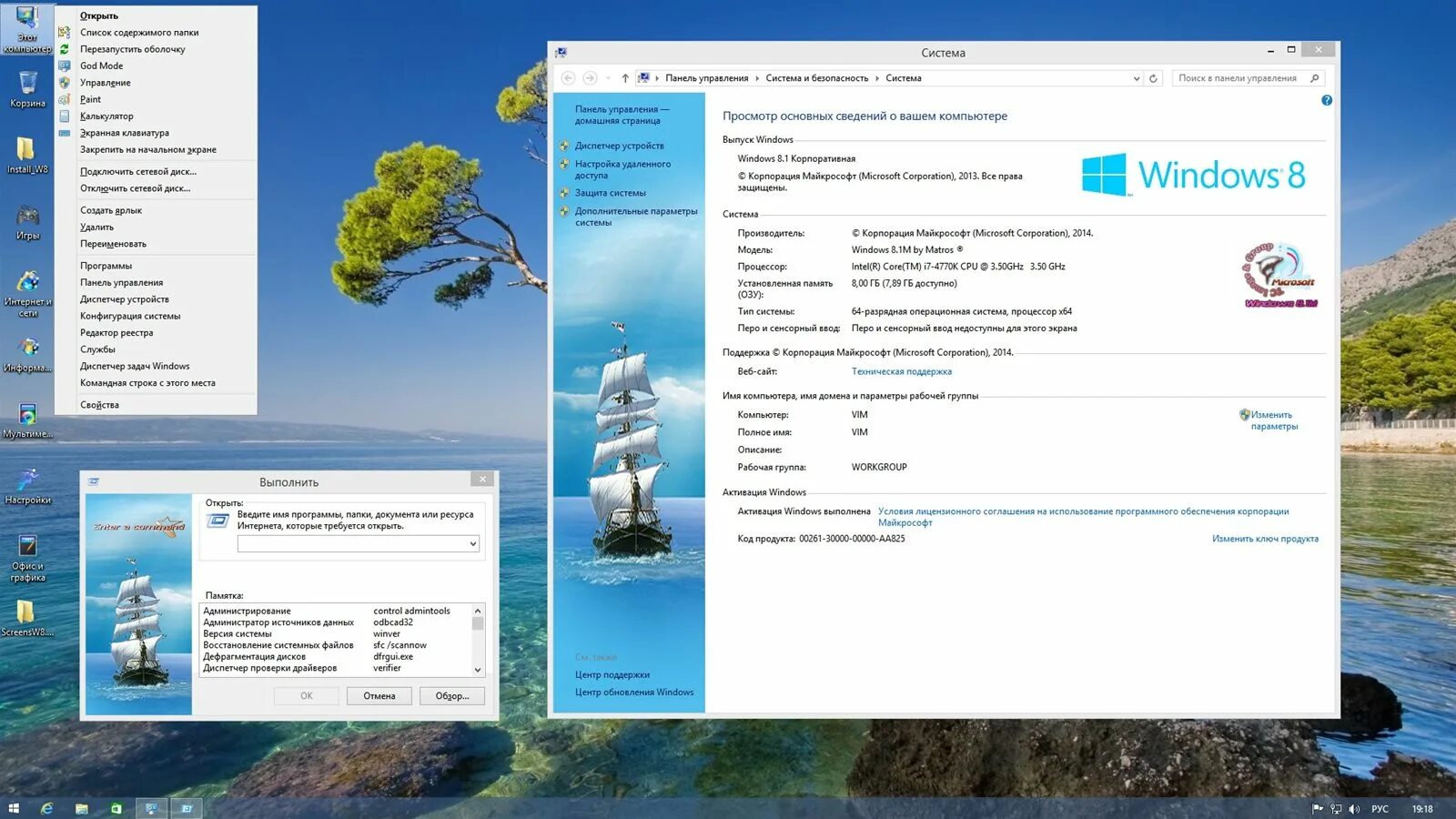Open the Интернет и сети desktop icon

coord(27,293)
